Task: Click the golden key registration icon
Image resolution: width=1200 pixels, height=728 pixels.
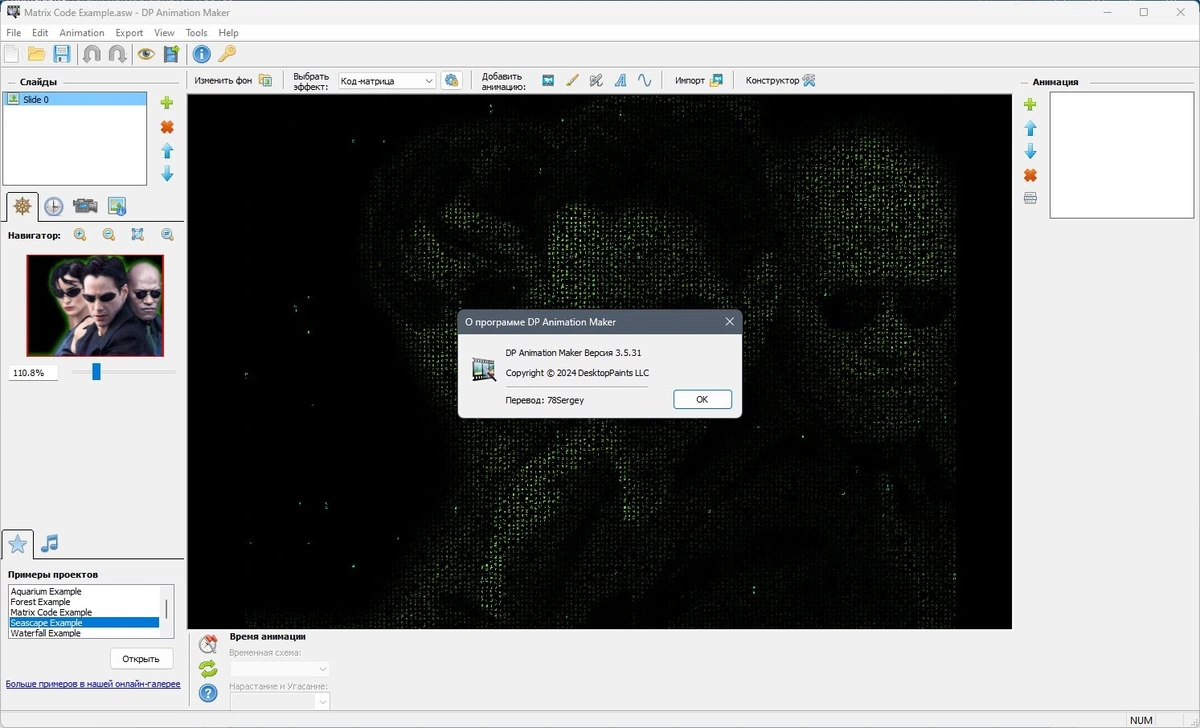Action: click(227, 54)
